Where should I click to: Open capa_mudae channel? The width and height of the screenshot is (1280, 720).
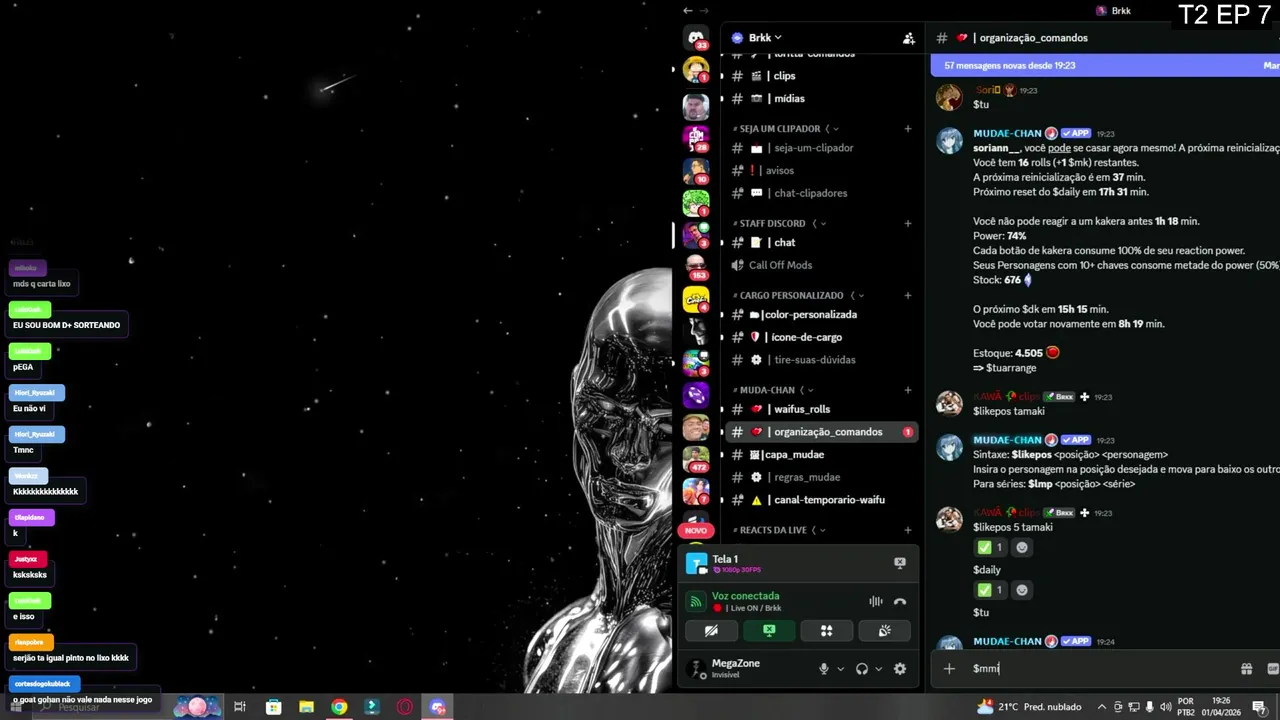pyautogui.click(x=821, y=454)
